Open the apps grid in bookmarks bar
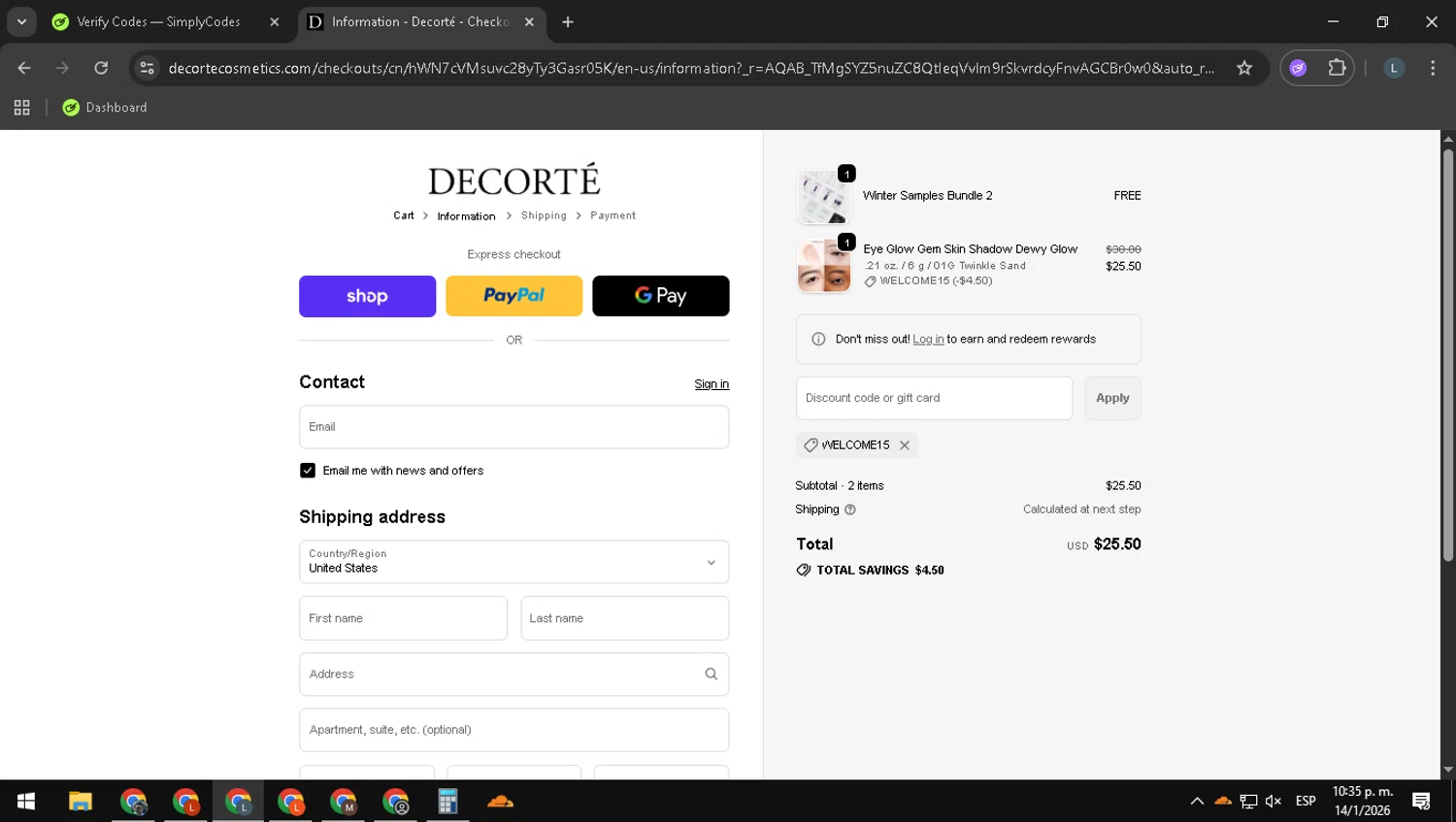This screenshot has width=1456, height=822. [21, 108]
